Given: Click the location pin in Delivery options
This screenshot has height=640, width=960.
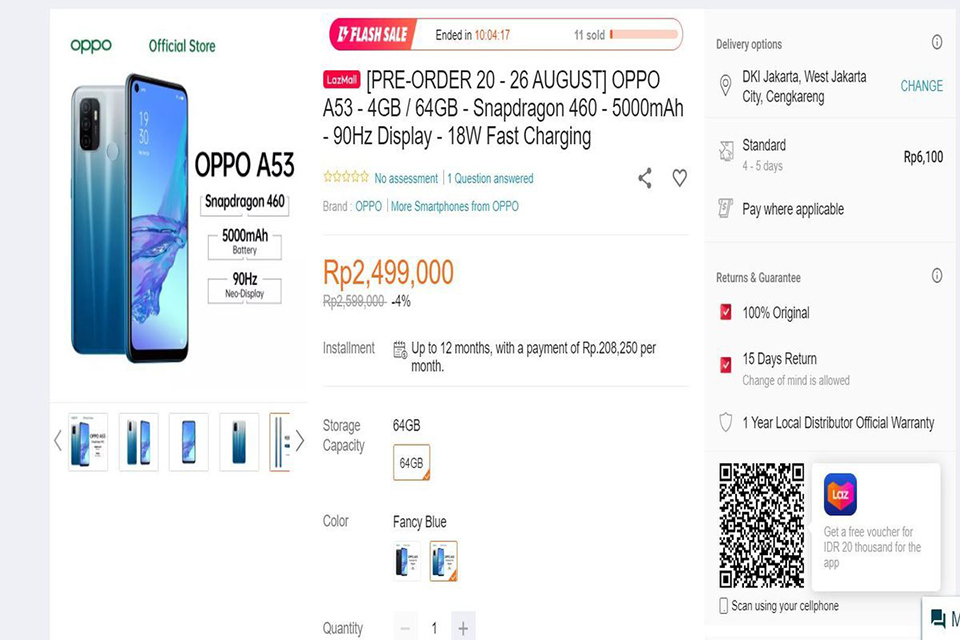Looking at the screenshot, I should (x=728, y=87).
